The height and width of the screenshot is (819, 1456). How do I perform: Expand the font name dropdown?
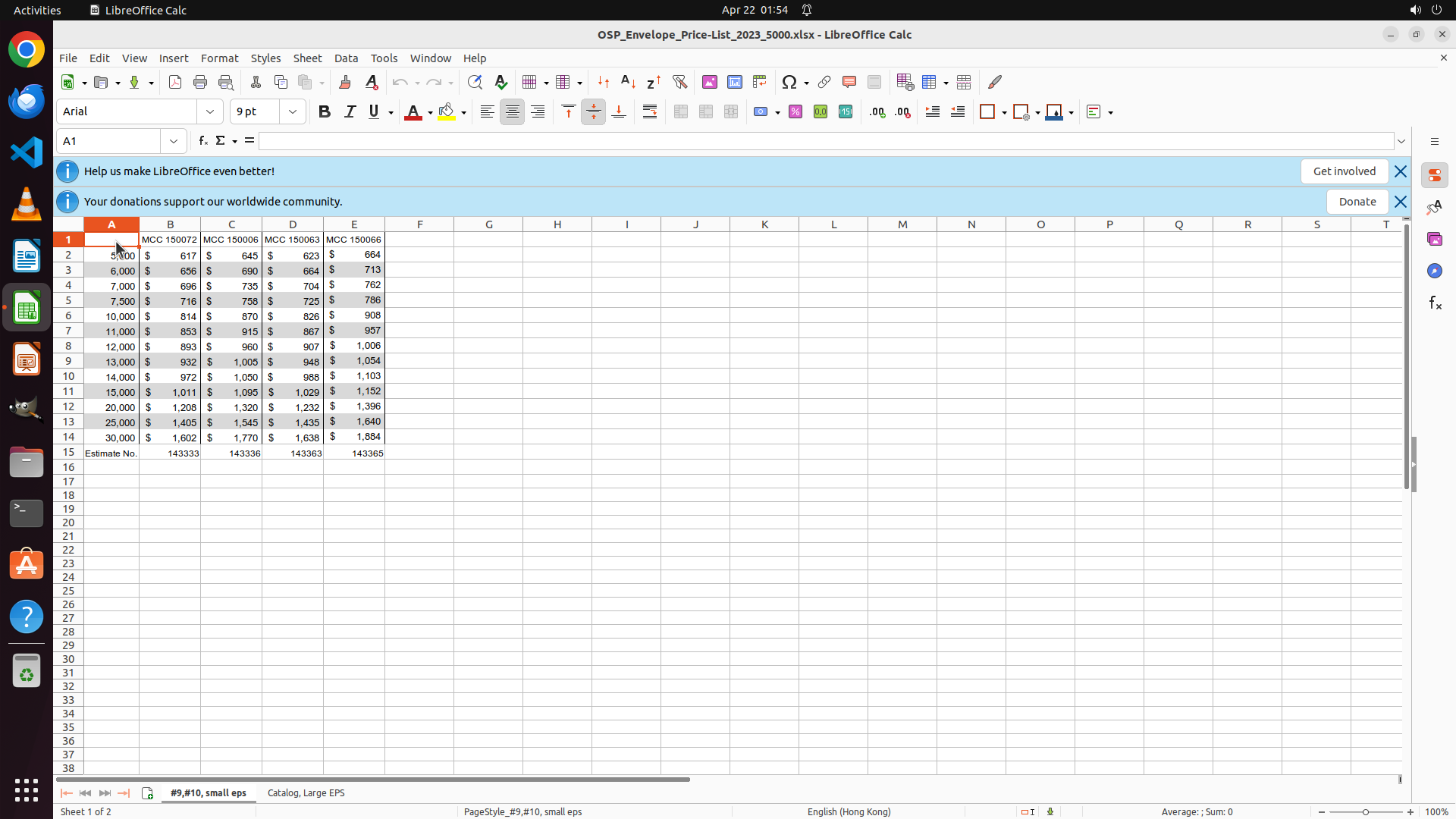210,112
